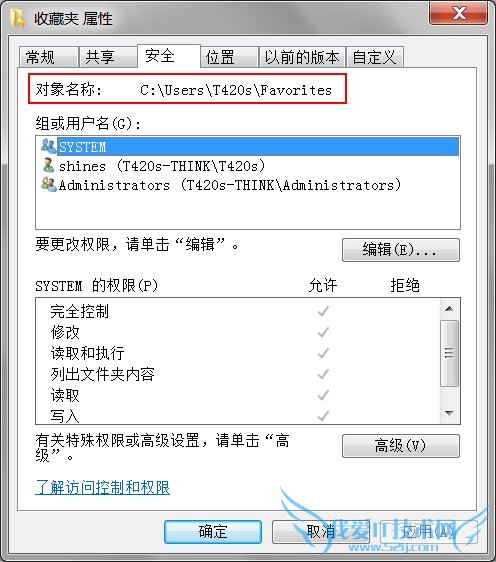The height and width of the screenshot is (562, 496).
Task: Switch to the 常规 tab
Action: [48, 57]
